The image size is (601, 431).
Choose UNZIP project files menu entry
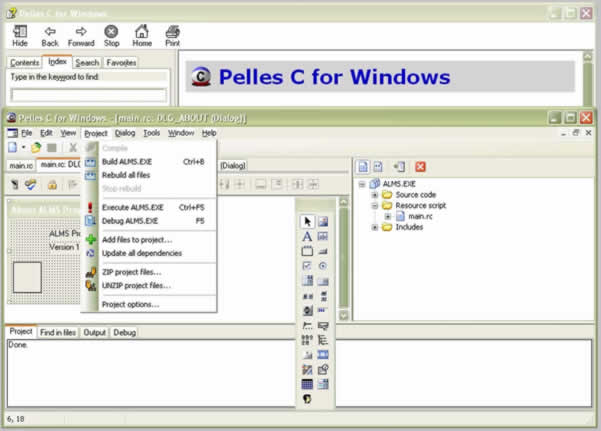tap(149, 285)
